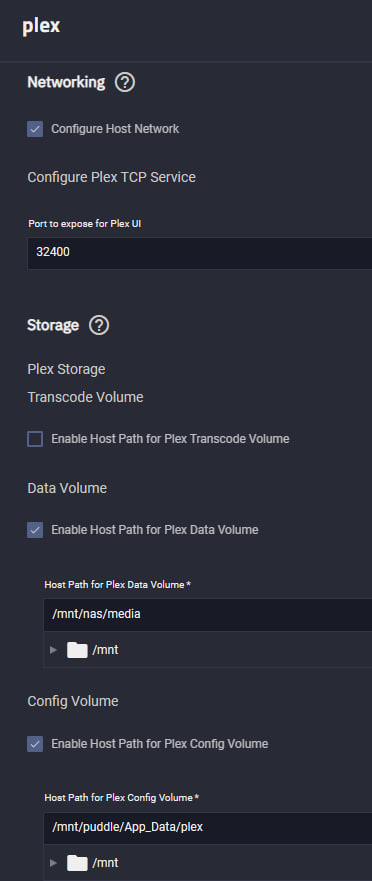Select the /mnt entry below /mnt/puddle/App_Data/plex

(105, 862)
